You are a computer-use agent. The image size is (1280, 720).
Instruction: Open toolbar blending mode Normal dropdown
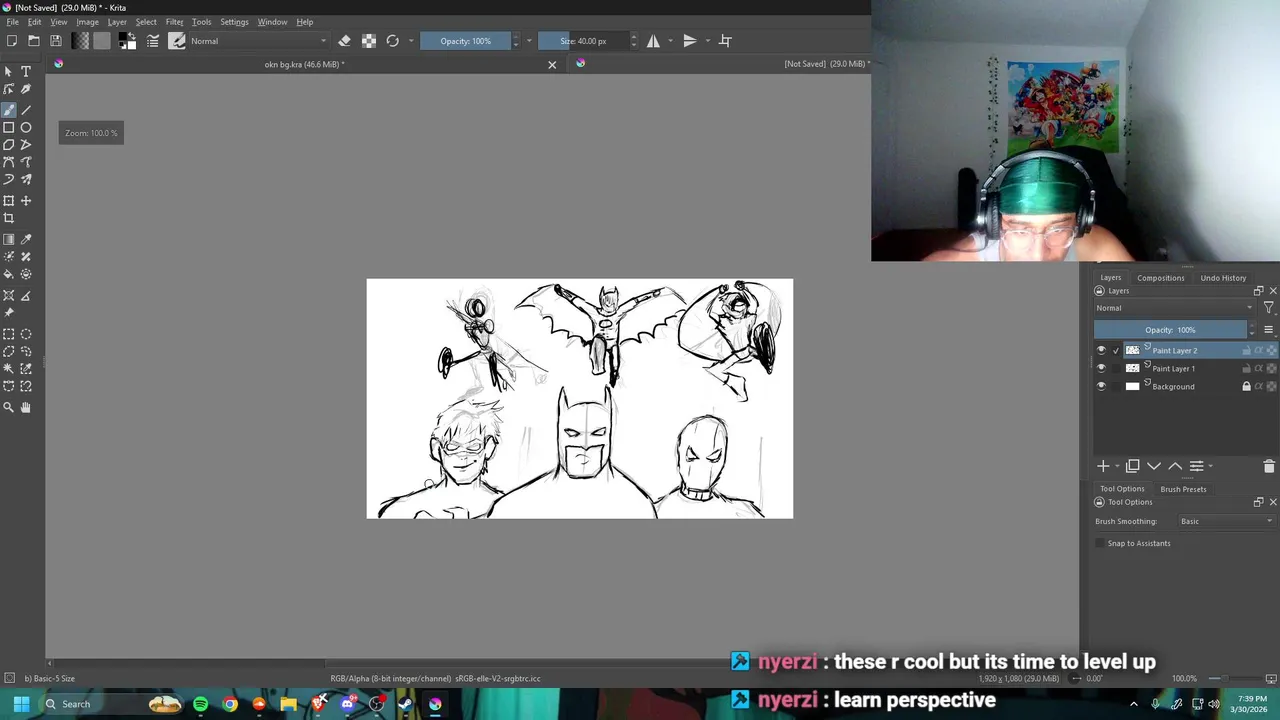pyautogui.click(x=258, y=41)
